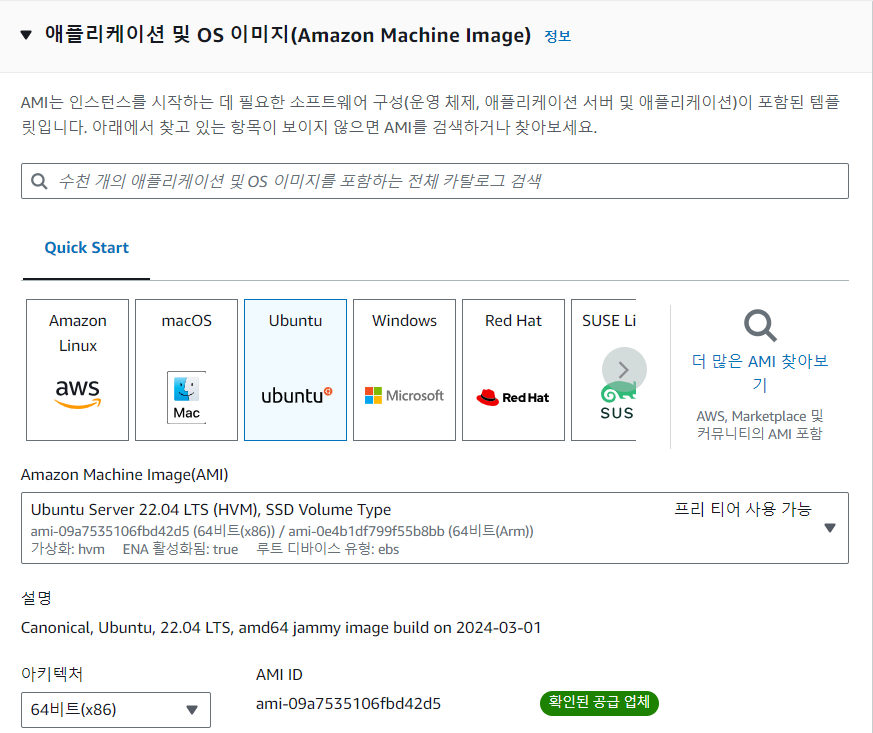
Task: Click the 가상화: hvm detail text
Action: (67, 549)
